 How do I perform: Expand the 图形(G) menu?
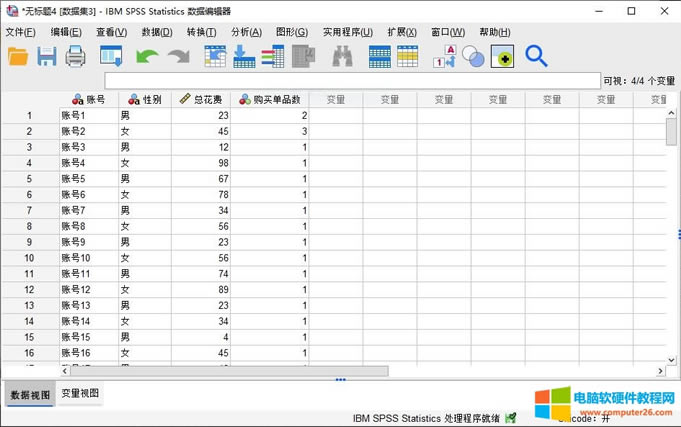click(291, 32)
